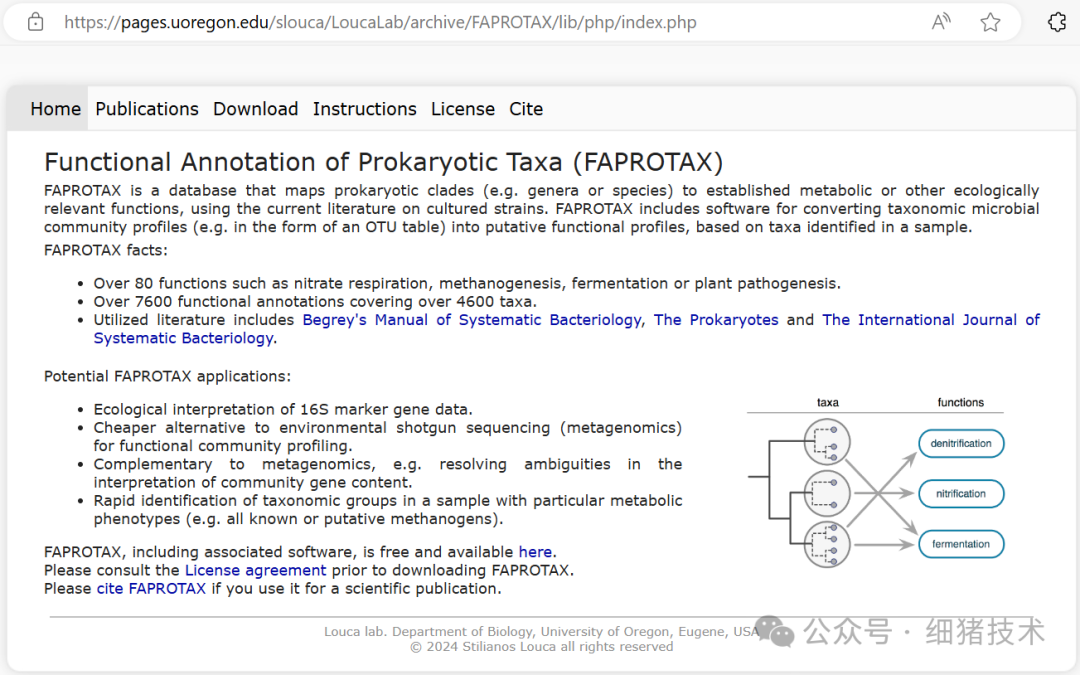Image resolution: width=1080 pixels, height=675 pixels.
Task: Click the denitrification box in the diagram
Action: pos(961,443)
